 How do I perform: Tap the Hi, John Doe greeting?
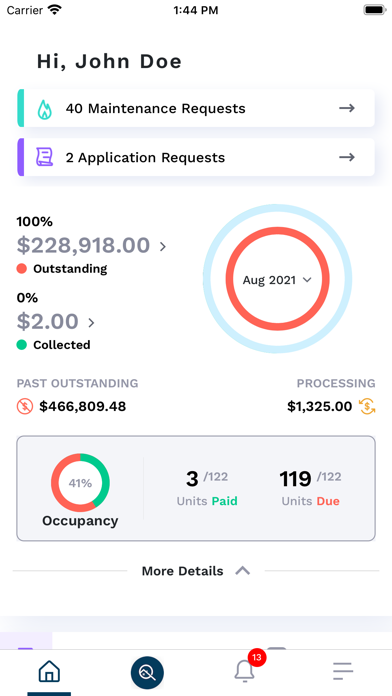[109, 62]
